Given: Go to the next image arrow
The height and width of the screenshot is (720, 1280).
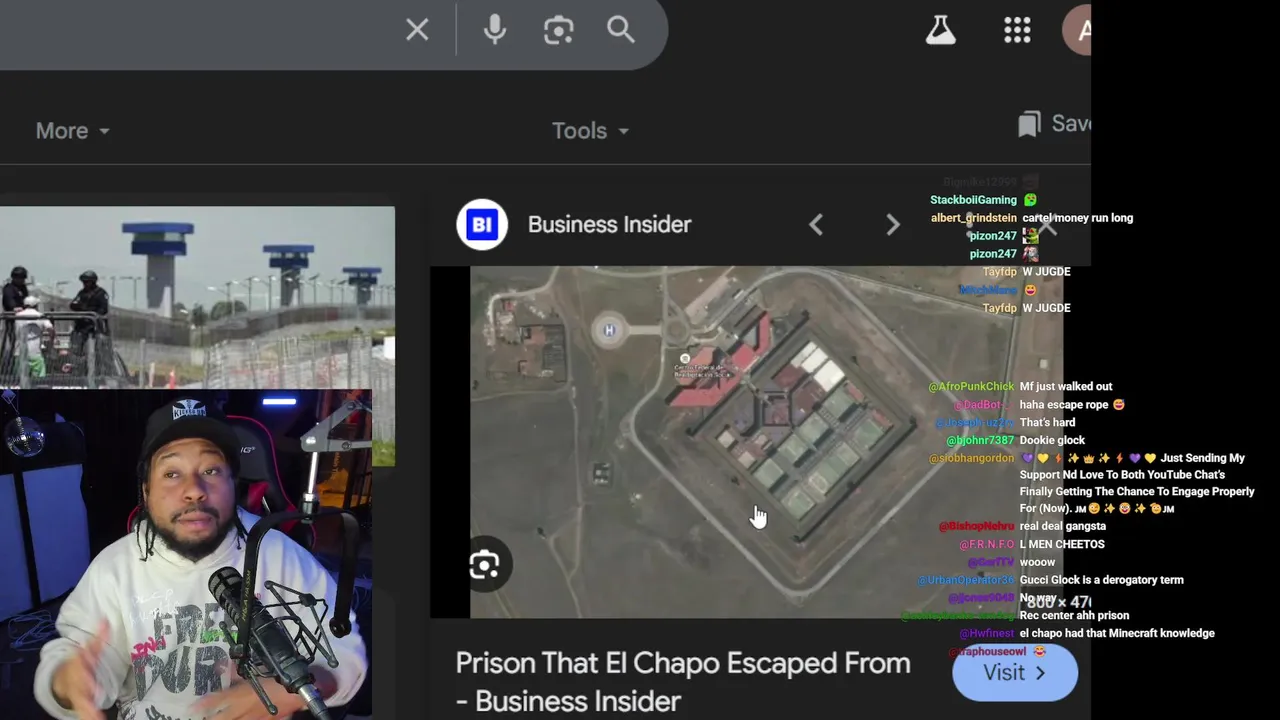Looking at the screenshot, I should [x=893, y=225].
